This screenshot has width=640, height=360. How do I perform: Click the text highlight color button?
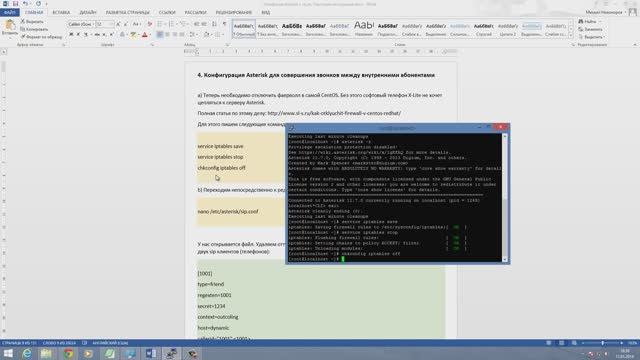click(133, 35)
